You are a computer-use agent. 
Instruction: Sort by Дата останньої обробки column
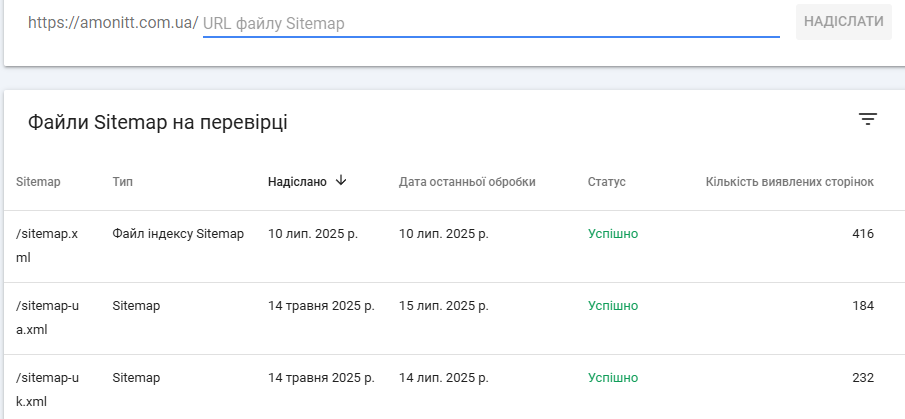pyautogui.click(x=467, y=182)
